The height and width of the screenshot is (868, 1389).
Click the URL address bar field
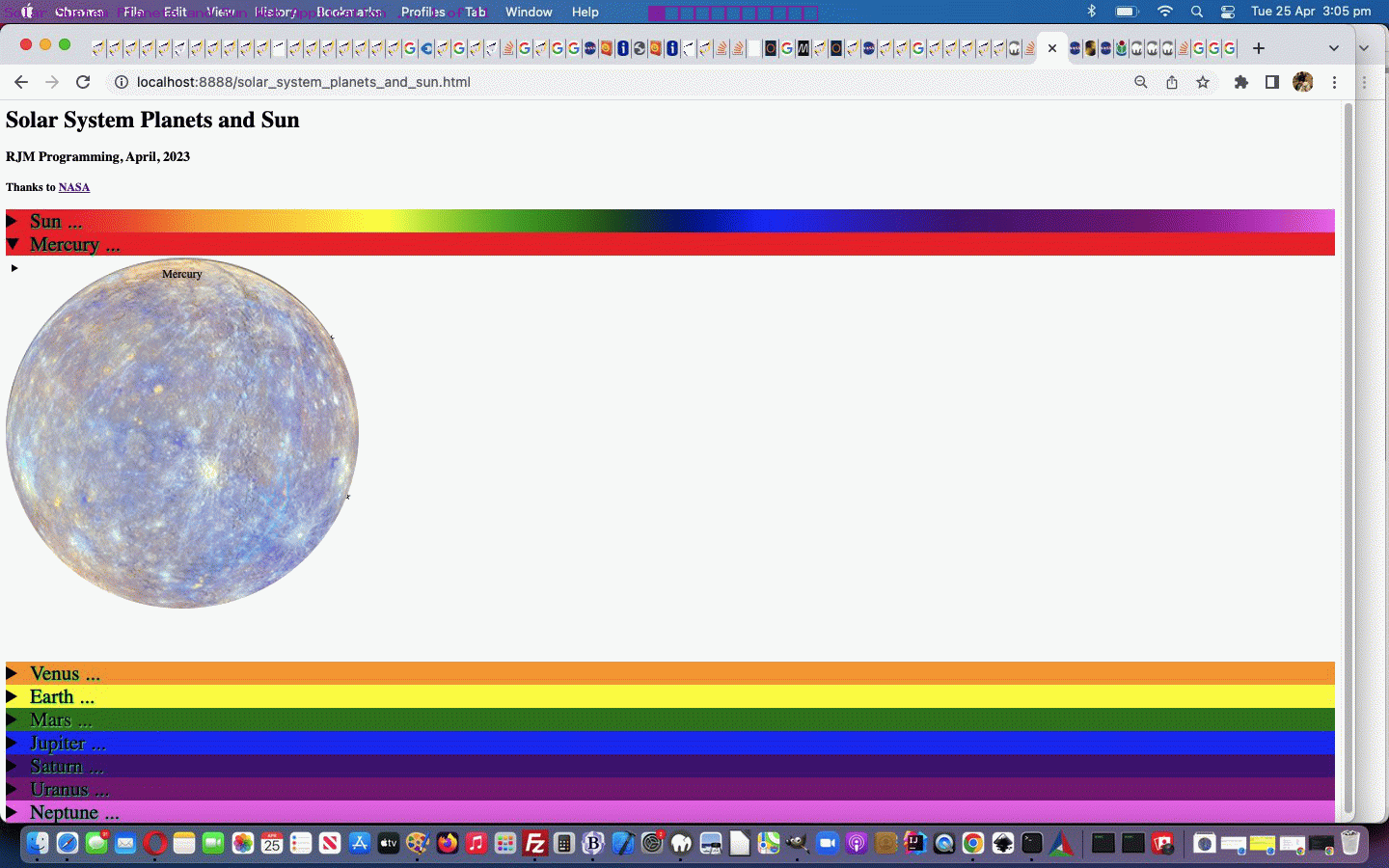617,82
